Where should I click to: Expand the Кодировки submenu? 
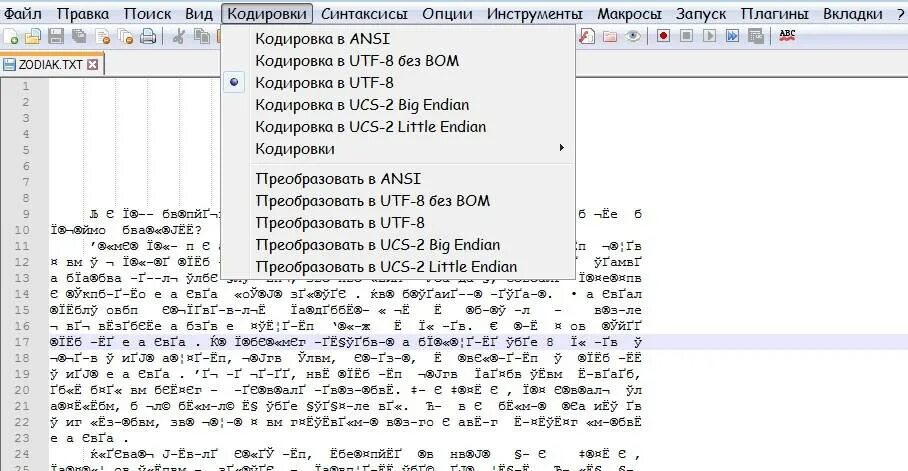[398, 149]
